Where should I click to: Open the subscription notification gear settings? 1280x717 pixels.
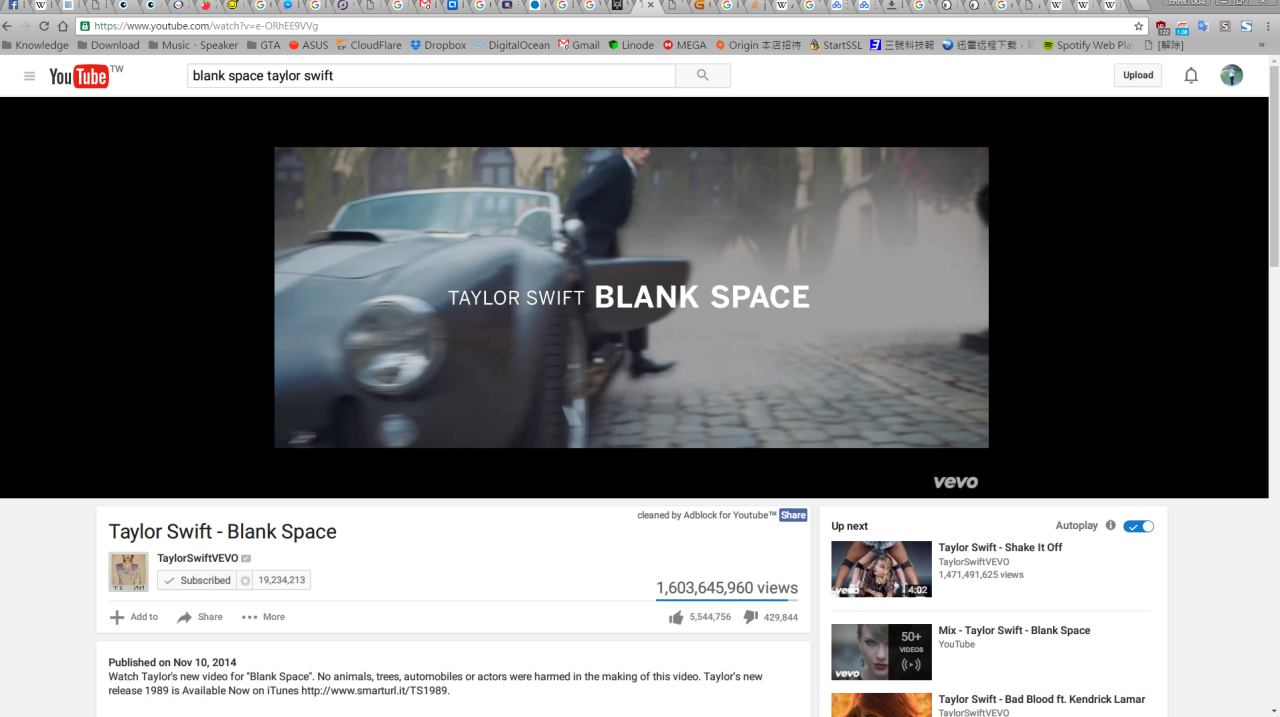(x=246, y=580)
